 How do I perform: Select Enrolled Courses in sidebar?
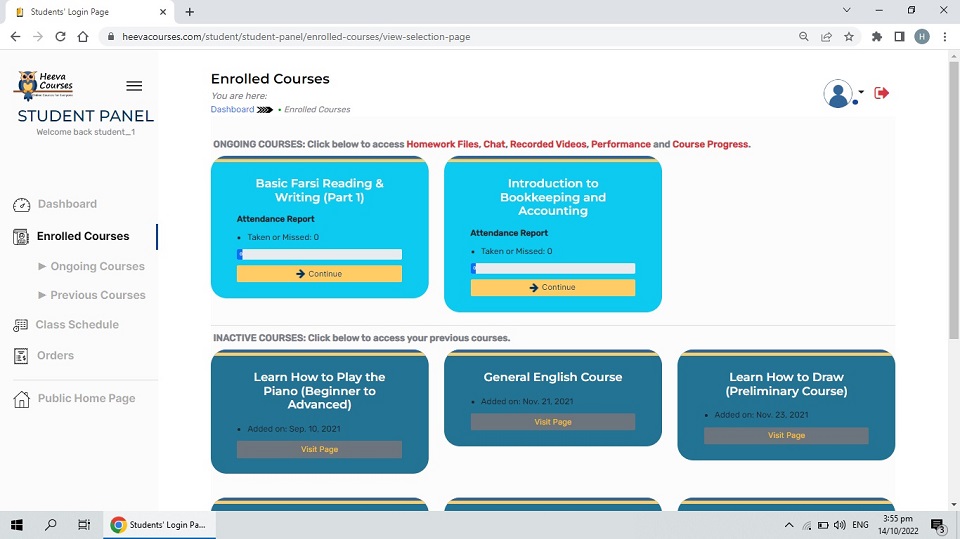pos(83,236)
